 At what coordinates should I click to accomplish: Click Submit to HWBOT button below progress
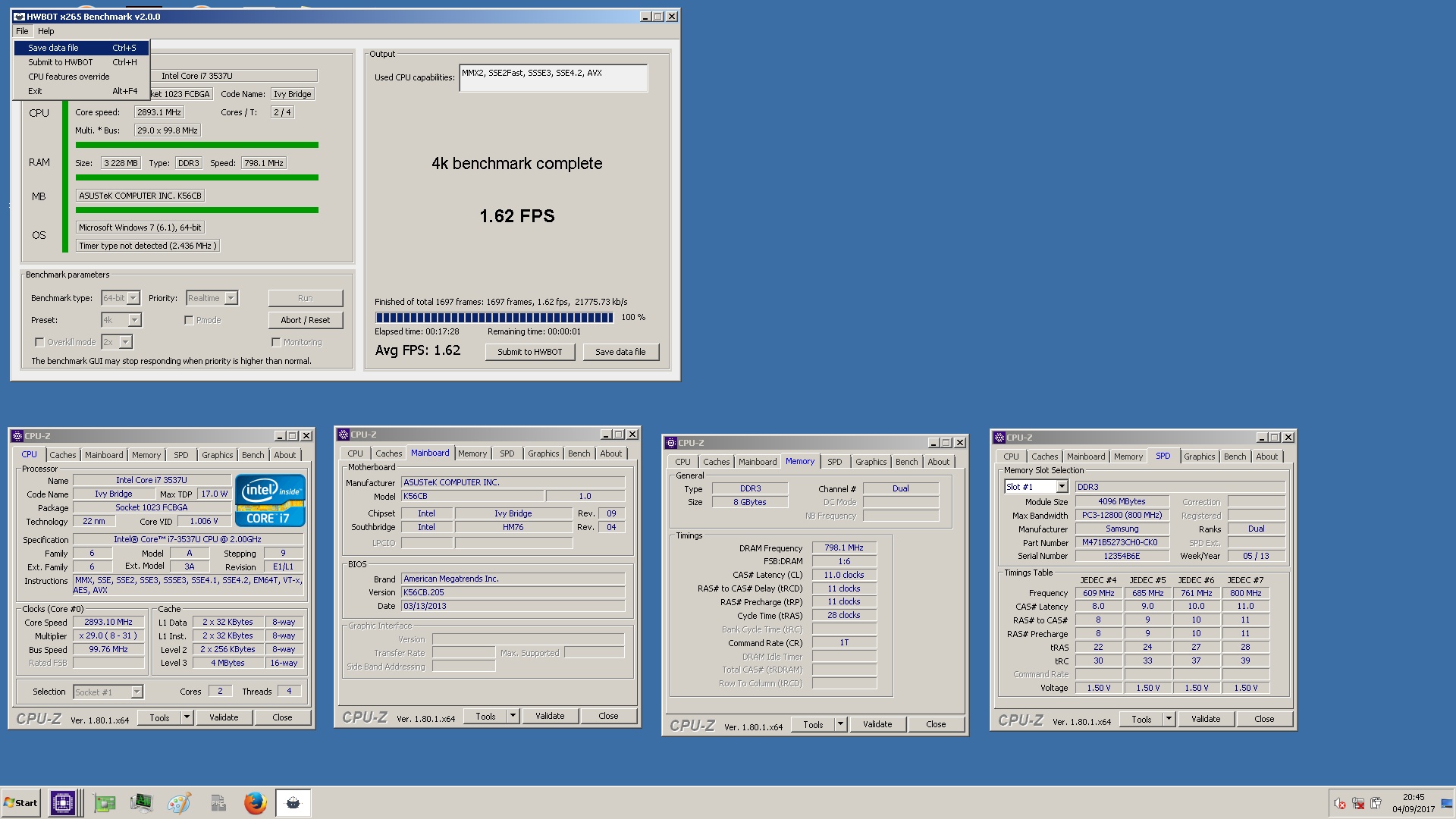click(x=530, y=352)
